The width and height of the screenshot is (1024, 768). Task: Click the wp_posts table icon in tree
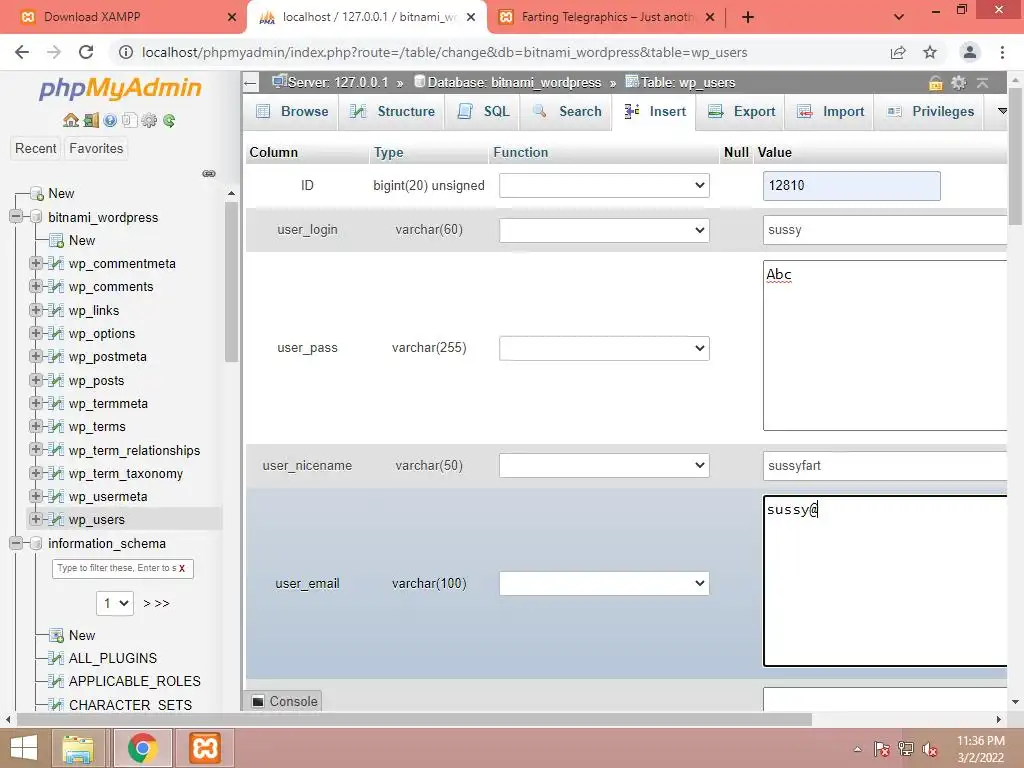pyautogui.click(x=56, y=380)
